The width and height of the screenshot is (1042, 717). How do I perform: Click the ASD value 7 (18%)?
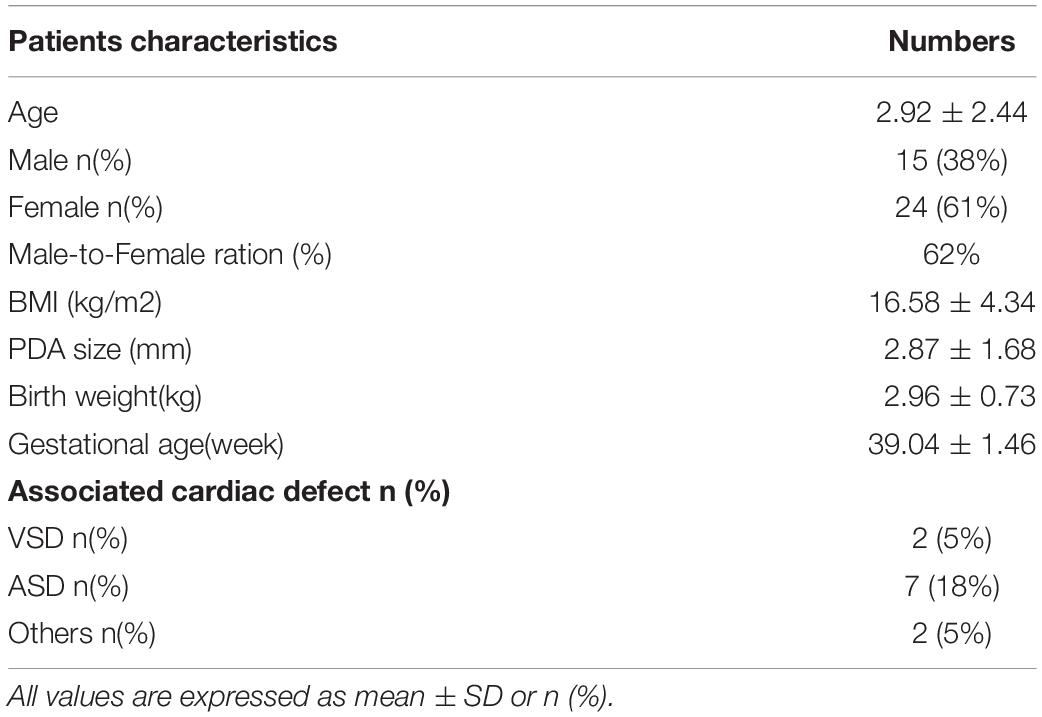pos(952,586)
